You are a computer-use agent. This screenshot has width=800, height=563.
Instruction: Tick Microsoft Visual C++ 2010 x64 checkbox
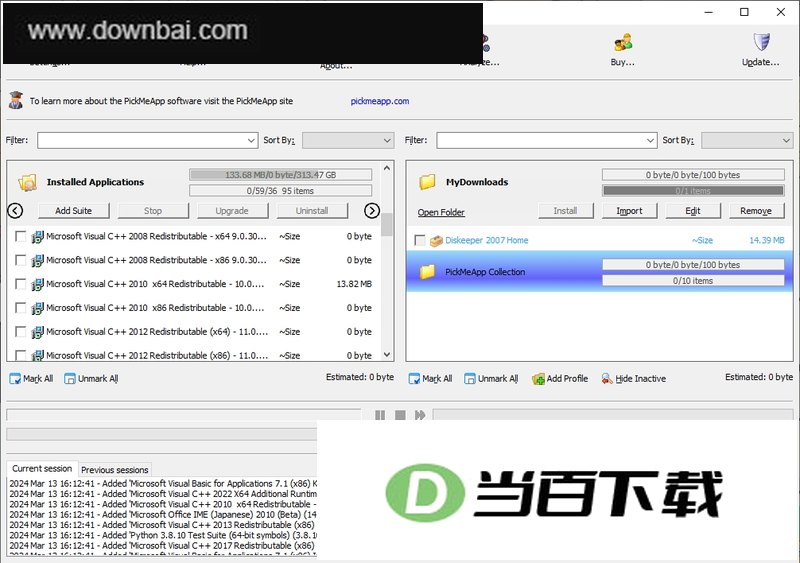[20, 284]
